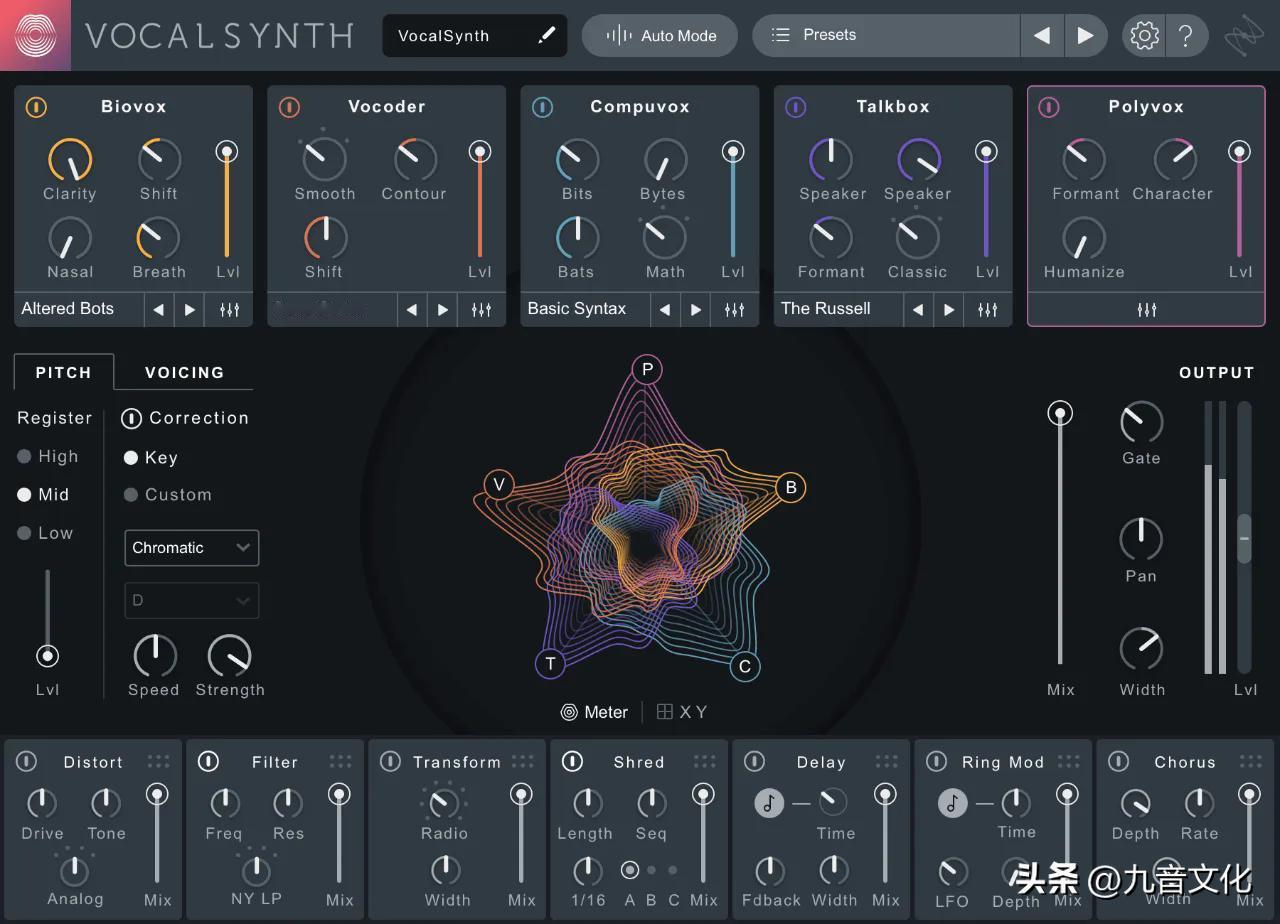This screenshot has width=1280, height=924.
Task: Click the P node on the visualizer
Action: (647, 370)
